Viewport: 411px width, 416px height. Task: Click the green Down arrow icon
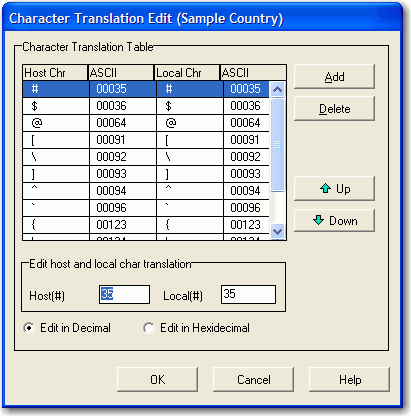[x=318, y=220]
